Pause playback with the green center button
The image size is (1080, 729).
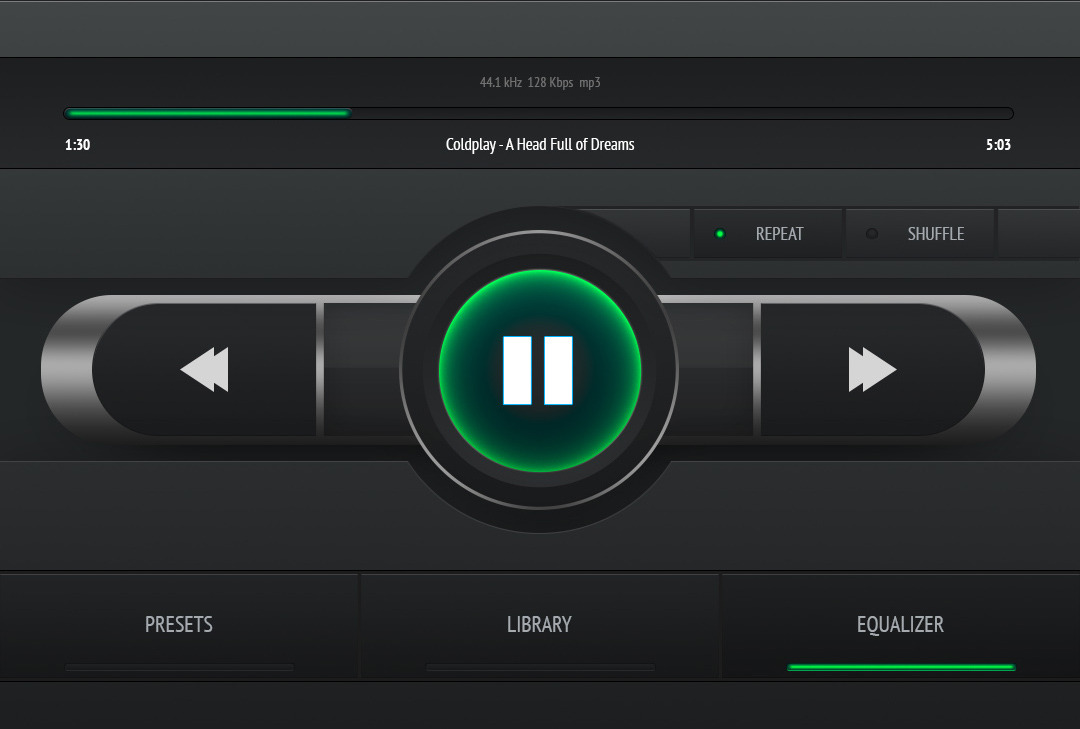539,370
